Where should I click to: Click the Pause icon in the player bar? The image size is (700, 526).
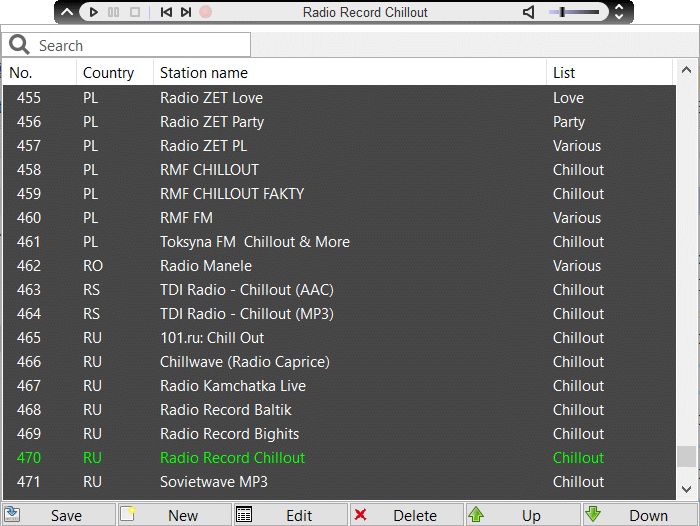(113, 12)
